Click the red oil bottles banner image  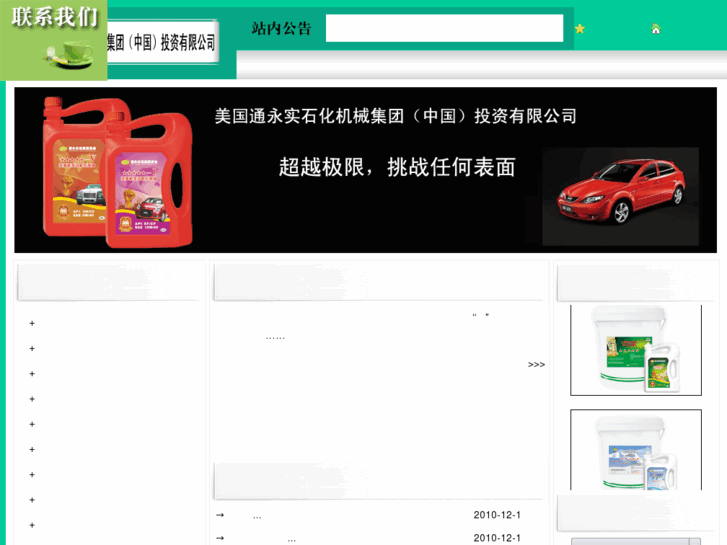[118, 172]
